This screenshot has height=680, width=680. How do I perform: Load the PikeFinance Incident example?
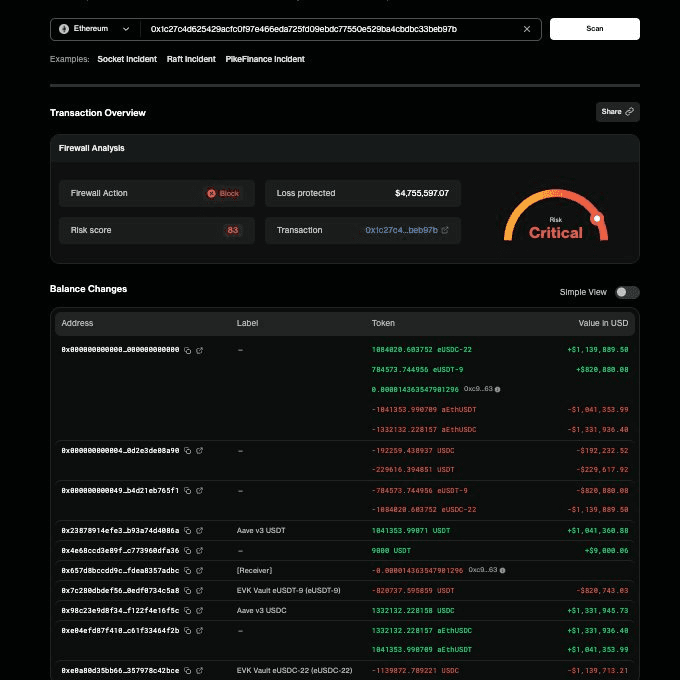(x=265, y=59)
